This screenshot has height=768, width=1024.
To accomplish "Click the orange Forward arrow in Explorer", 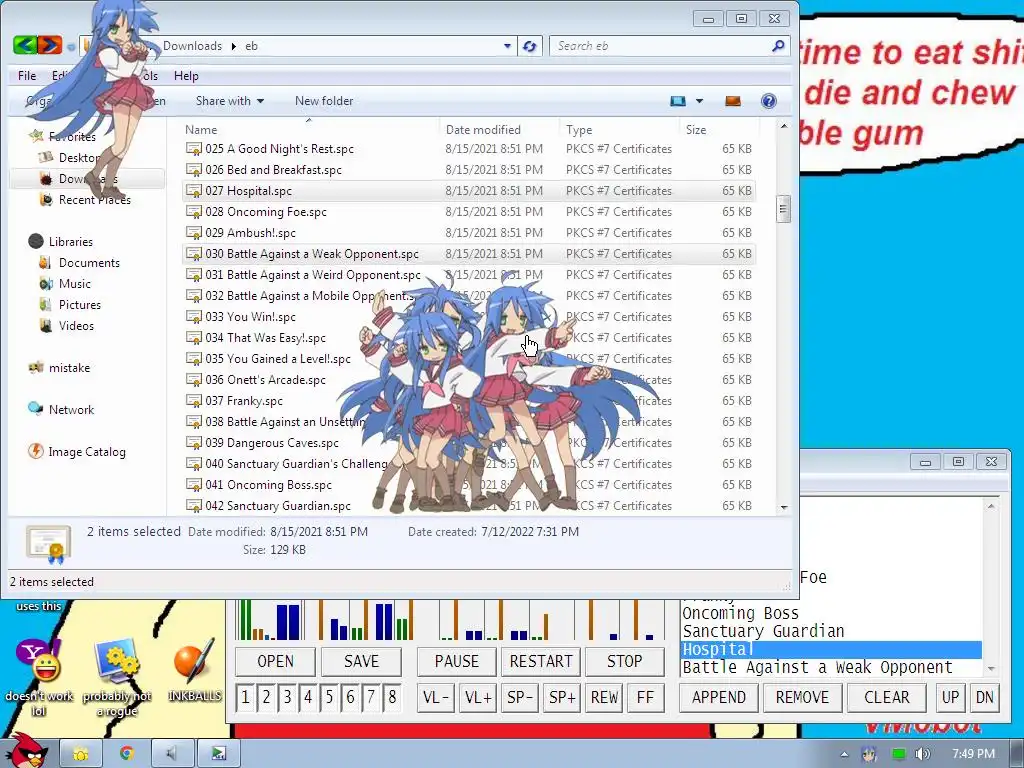I will tap(49, 45).
